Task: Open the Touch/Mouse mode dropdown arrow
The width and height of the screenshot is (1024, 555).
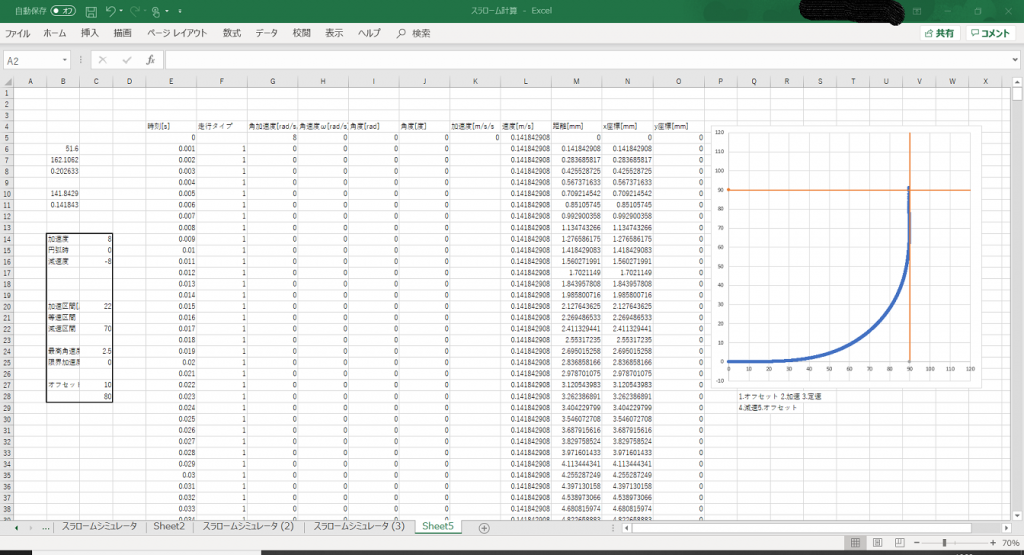Action: click(x=167, y=11)
